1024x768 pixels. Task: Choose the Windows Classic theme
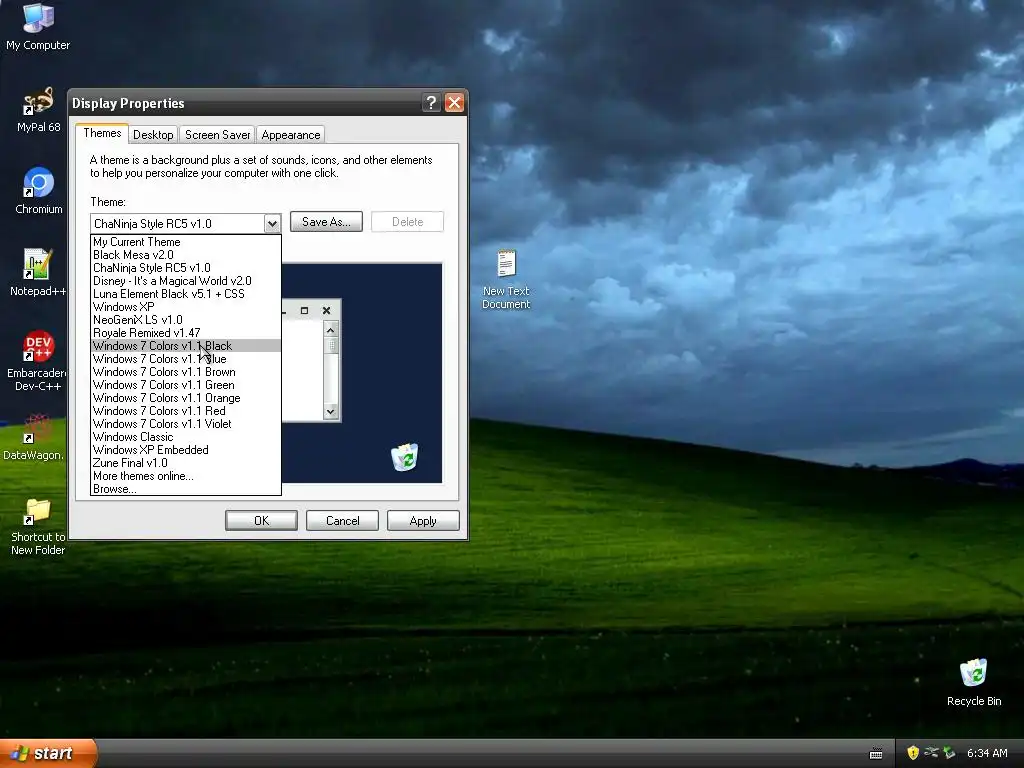pos(186,437)
